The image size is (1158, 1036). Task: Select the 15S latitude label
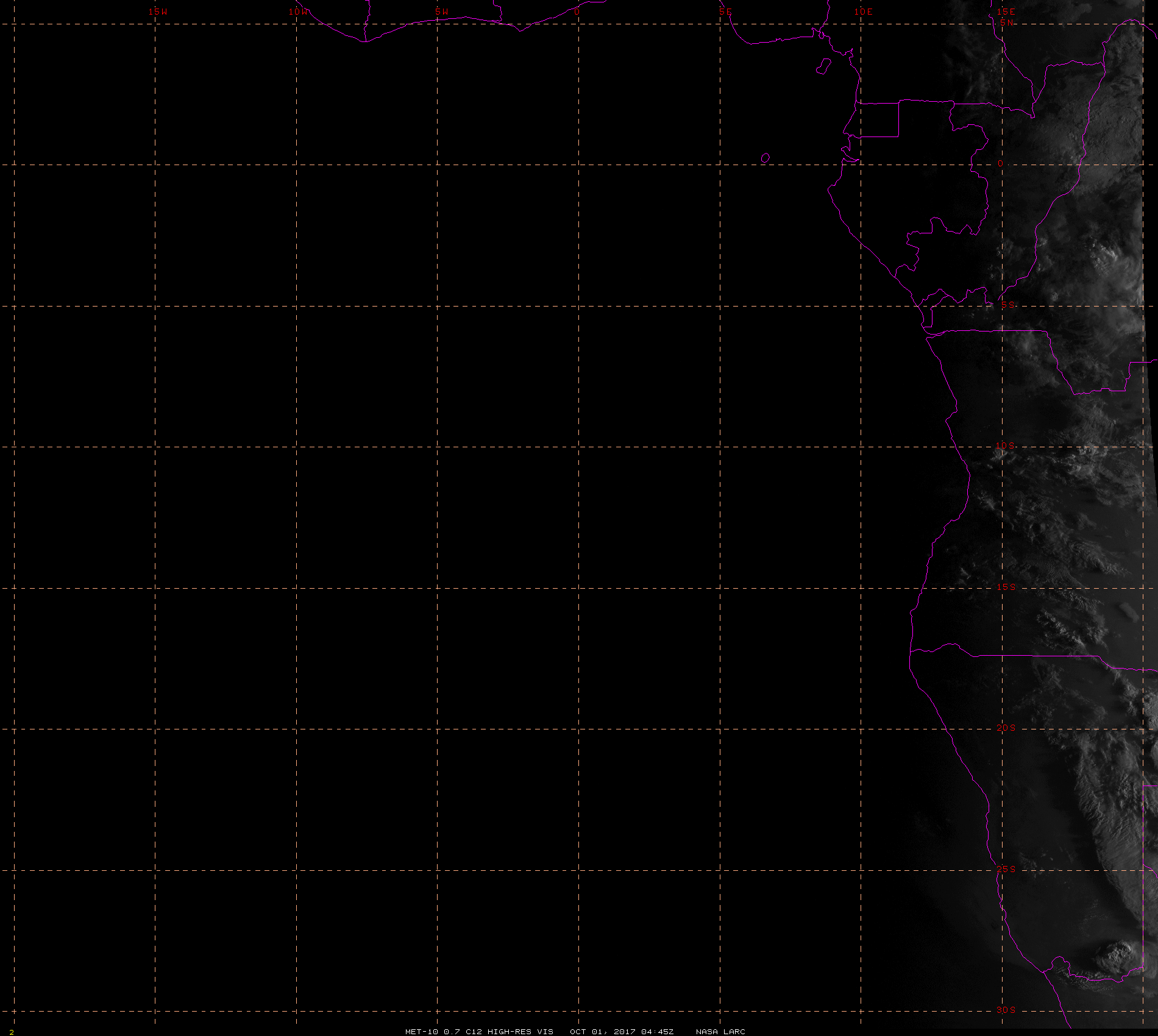(x=1006, y=587)
